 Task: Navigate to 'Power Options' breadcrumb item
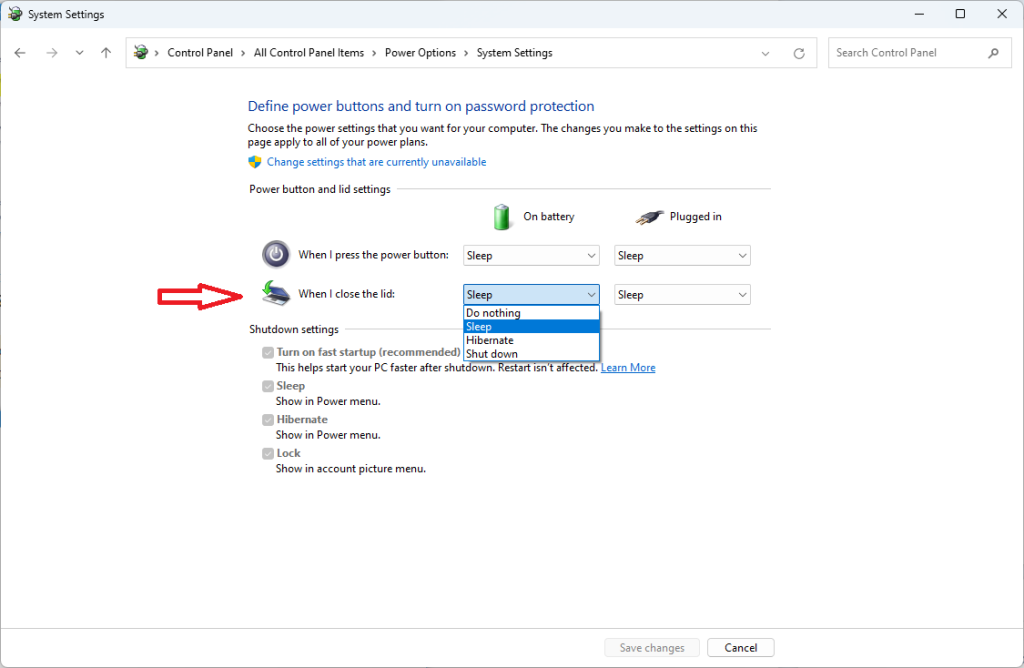[x=420, y=52]
